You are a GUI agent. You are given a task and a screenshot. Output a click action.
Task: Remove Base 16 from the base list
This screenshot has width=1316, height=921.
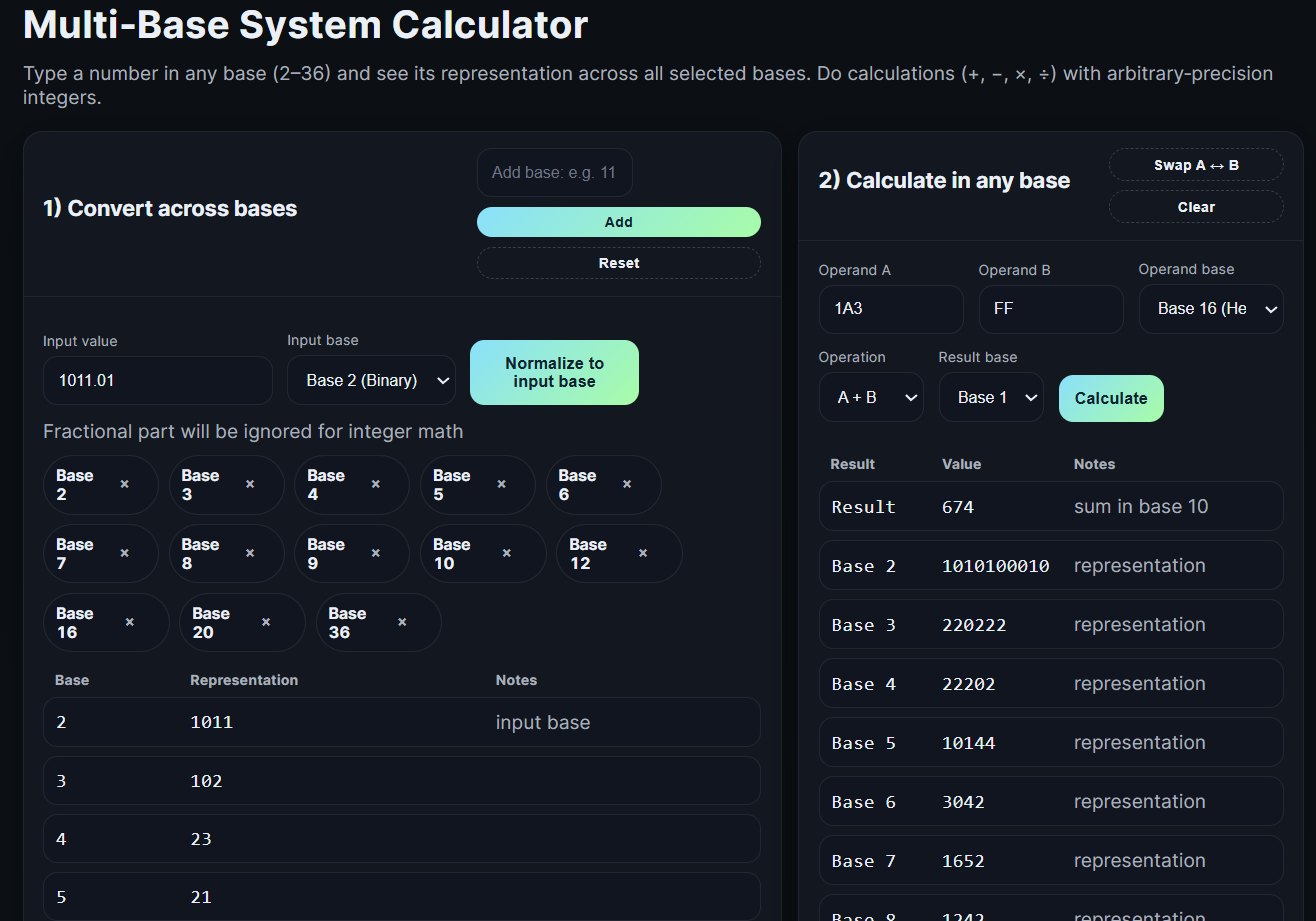coord(132,622)
